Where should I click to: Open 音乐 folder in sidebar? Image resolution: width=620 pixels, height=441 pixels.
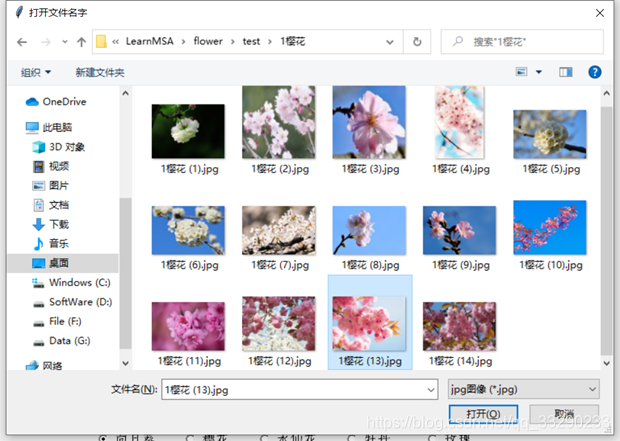point(51,243)
